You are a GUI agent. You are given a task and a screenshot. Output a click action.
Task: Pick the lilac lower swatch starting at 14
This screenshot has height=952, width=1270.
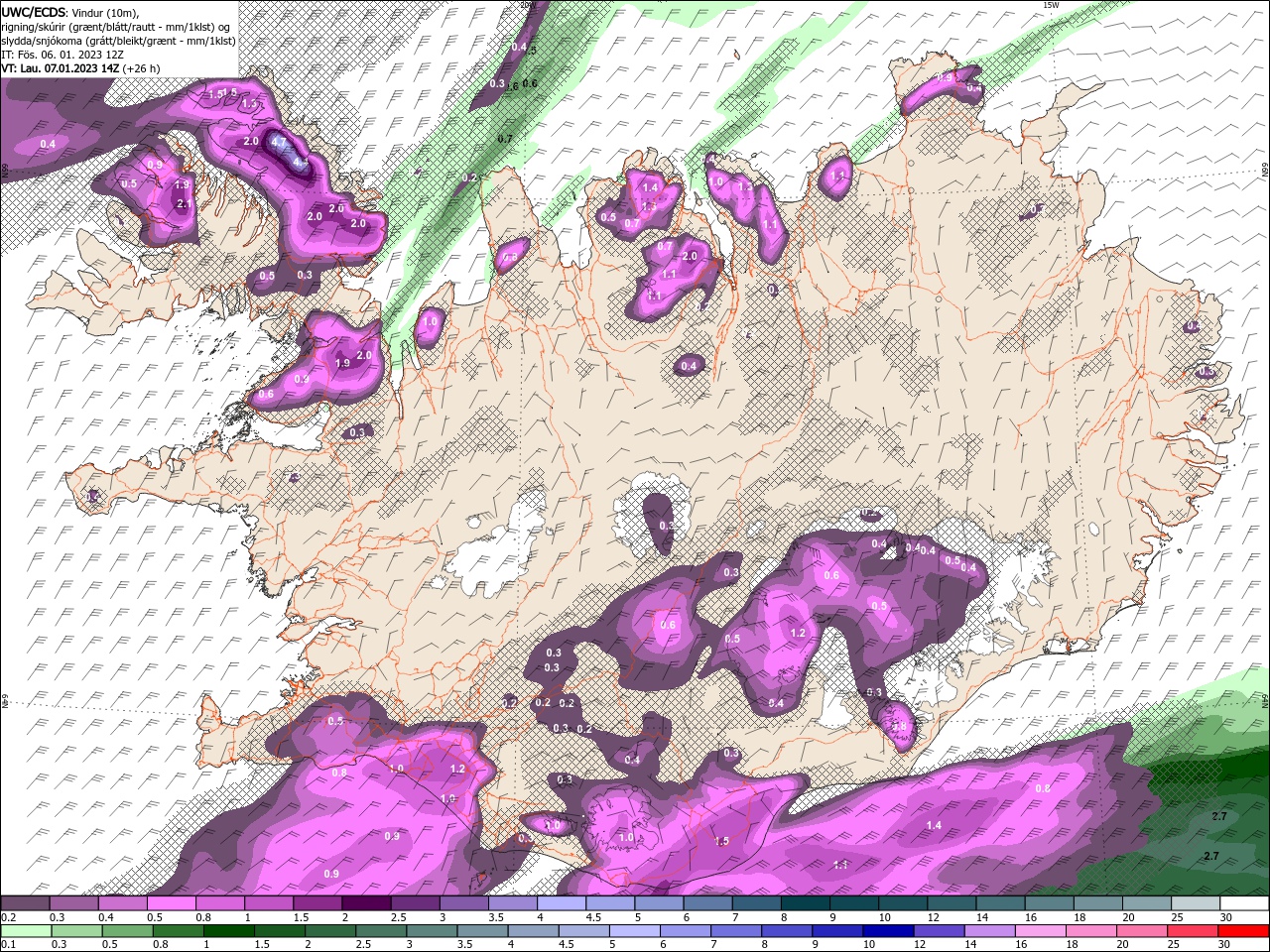coord(989,931)
